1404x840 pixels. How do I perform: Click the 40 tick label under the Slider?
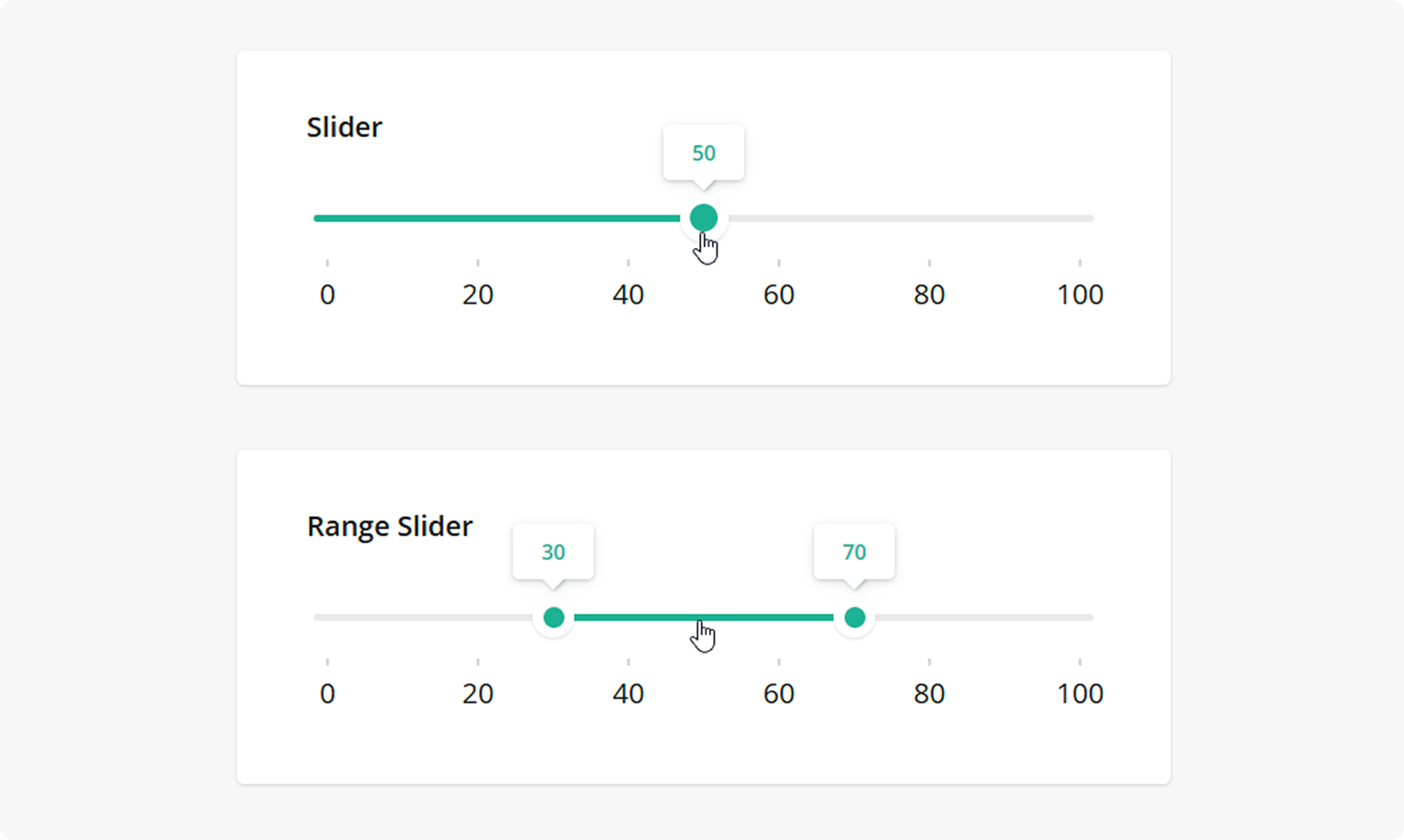(x=628, y=294)
